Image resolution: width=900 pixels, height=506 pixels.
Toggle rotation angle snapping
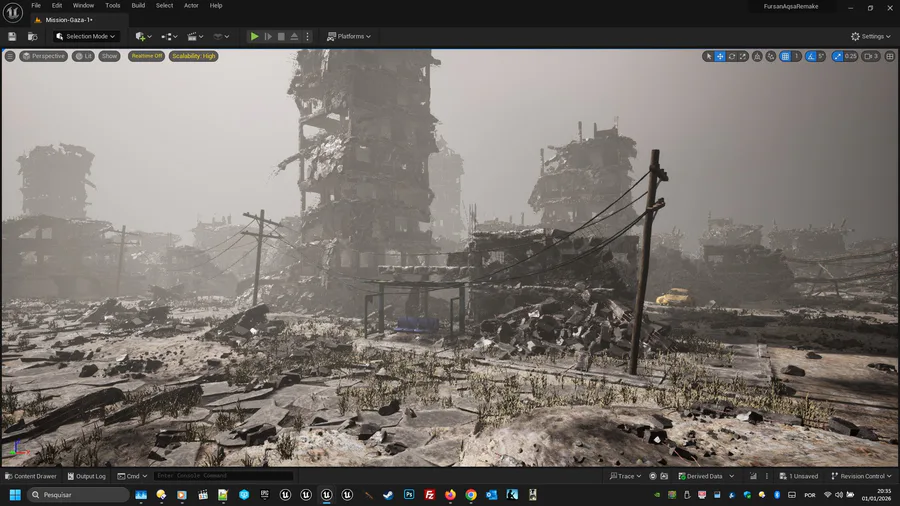point(810,56)
